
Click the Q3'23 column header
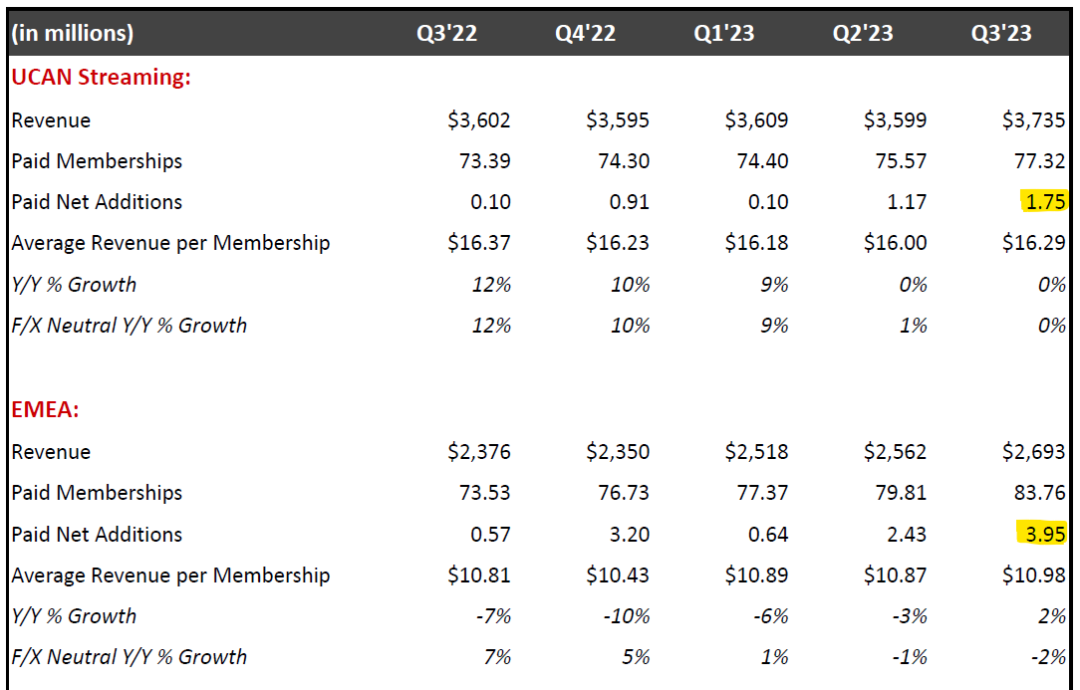(x=1001, y=32)
